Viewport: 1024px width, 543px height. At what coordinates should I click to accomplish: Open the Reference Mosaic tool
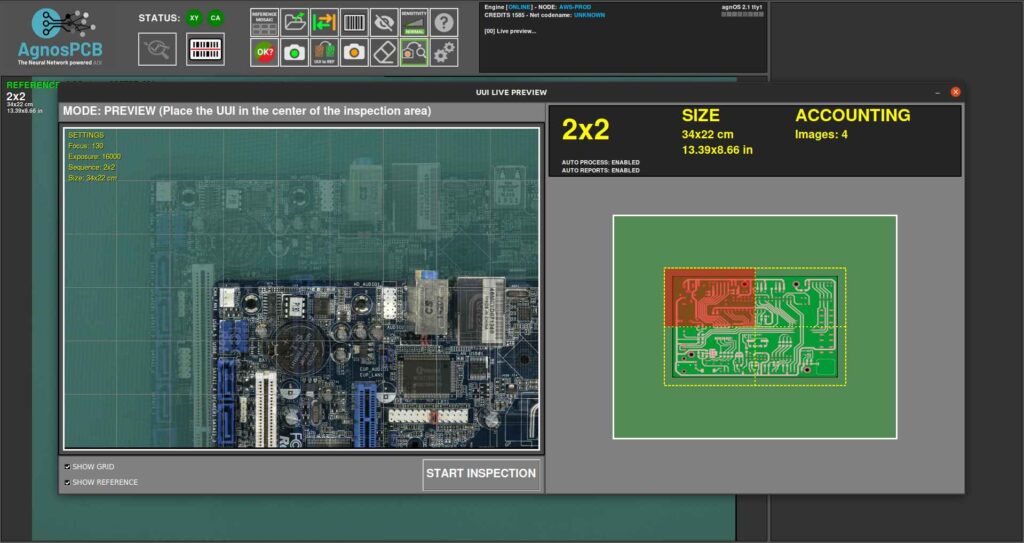click(265, 22)
